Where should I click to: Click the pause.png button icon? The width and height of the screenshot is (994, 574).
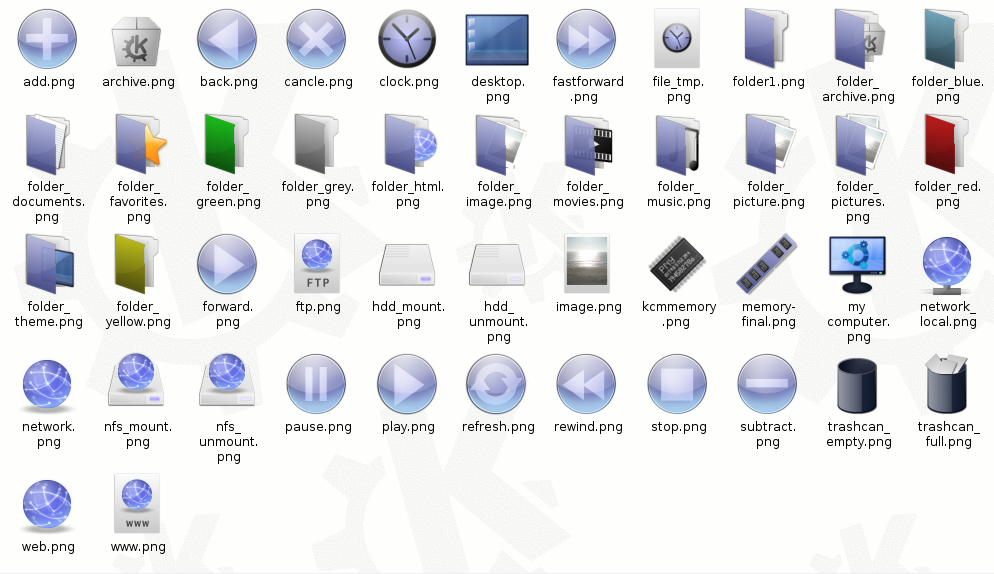pyautogui.click(x=316, y=384)
